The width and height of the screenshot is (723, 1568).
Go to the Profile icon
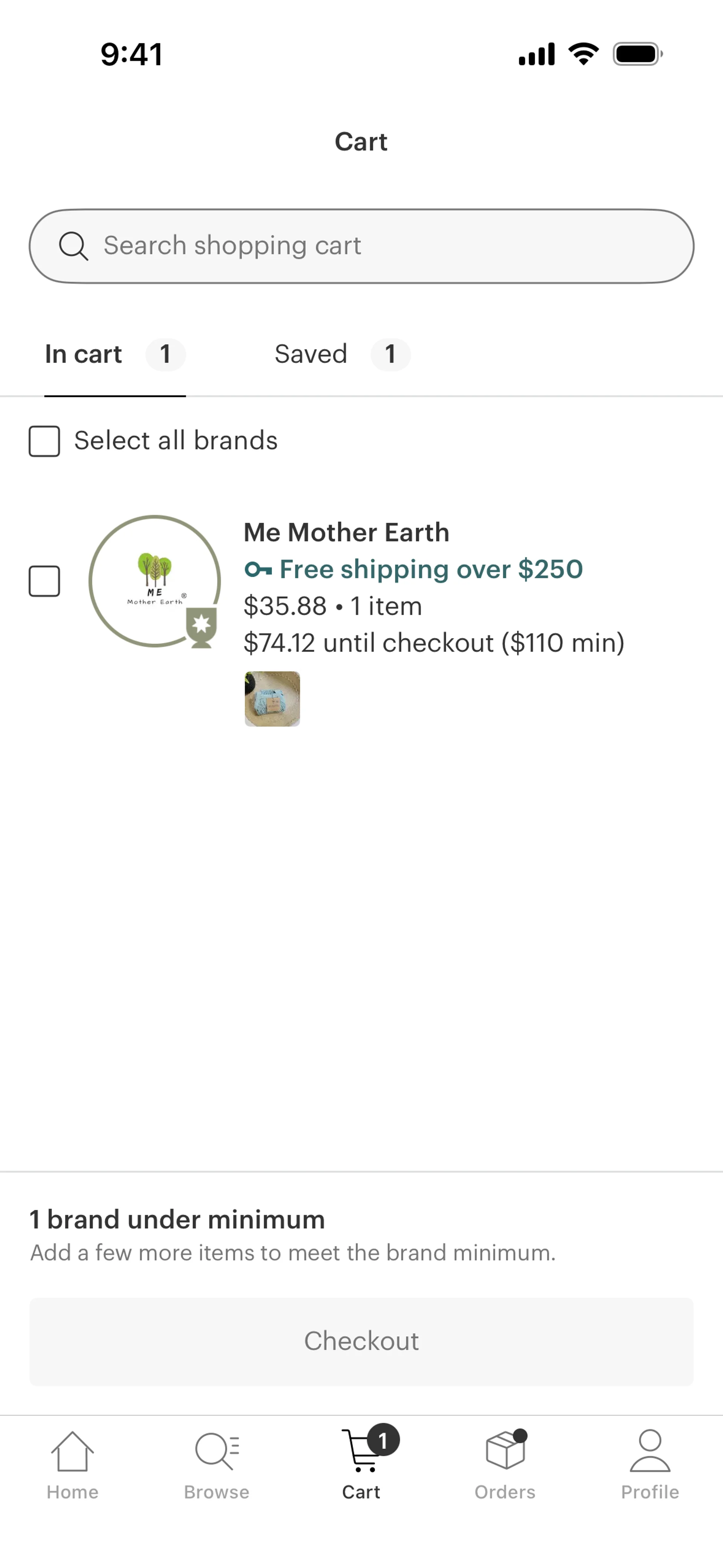pyautogui.click(x=649, y=1452)
